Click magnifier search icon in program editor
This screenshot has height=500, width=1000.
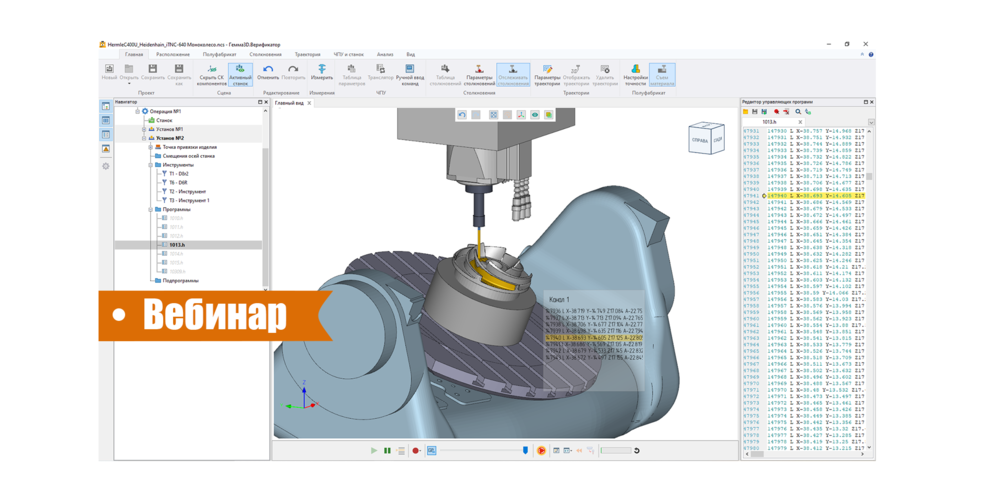(798, 111)
